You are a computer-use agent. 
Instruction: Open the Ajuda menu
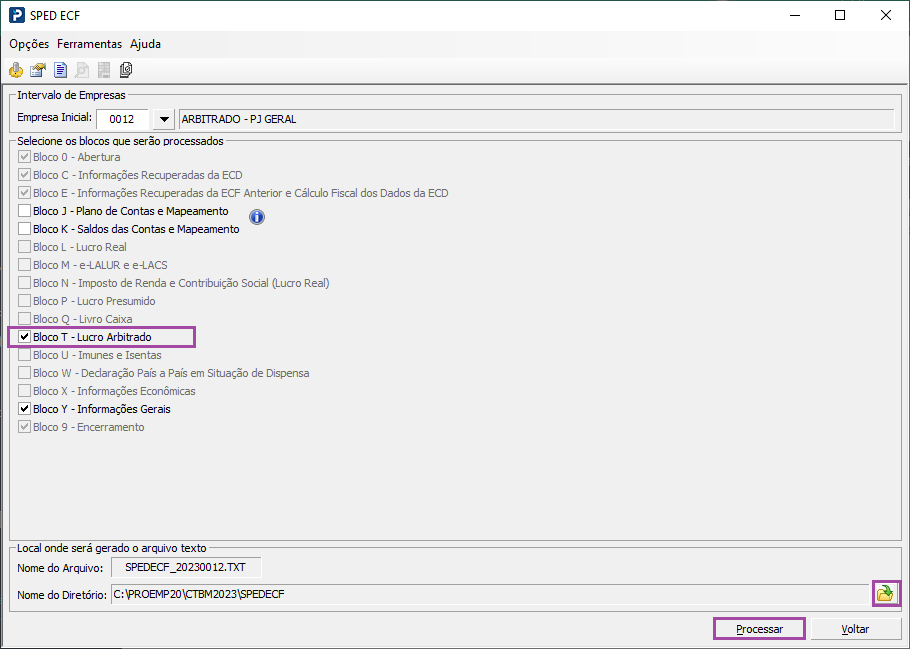tap(145, 44)
